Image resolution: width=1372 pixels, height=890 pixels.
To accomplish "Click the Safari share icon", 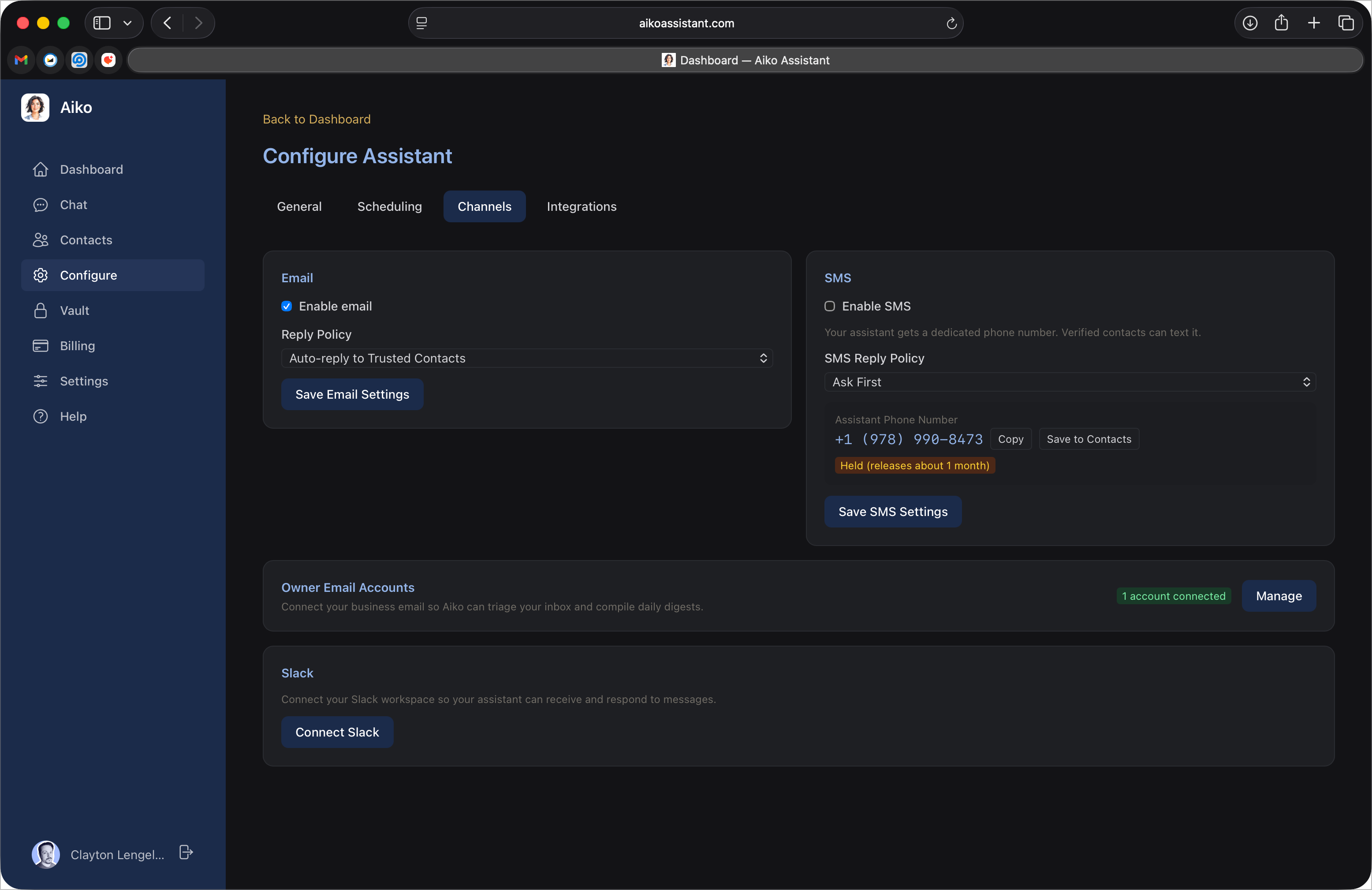I will click(1282, 23).
